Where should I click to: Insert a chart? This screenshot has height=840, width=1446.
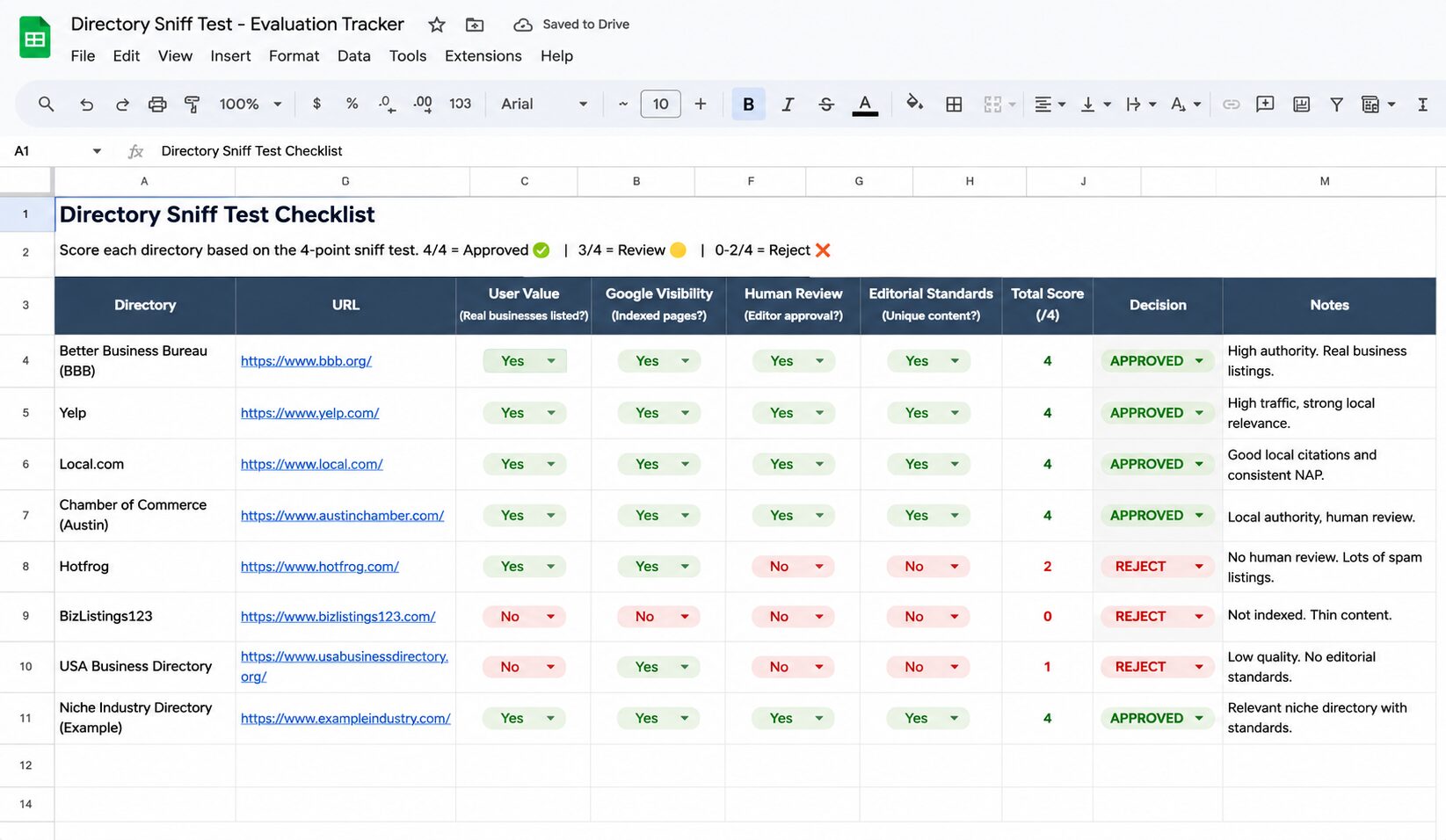pos(1301,104)
